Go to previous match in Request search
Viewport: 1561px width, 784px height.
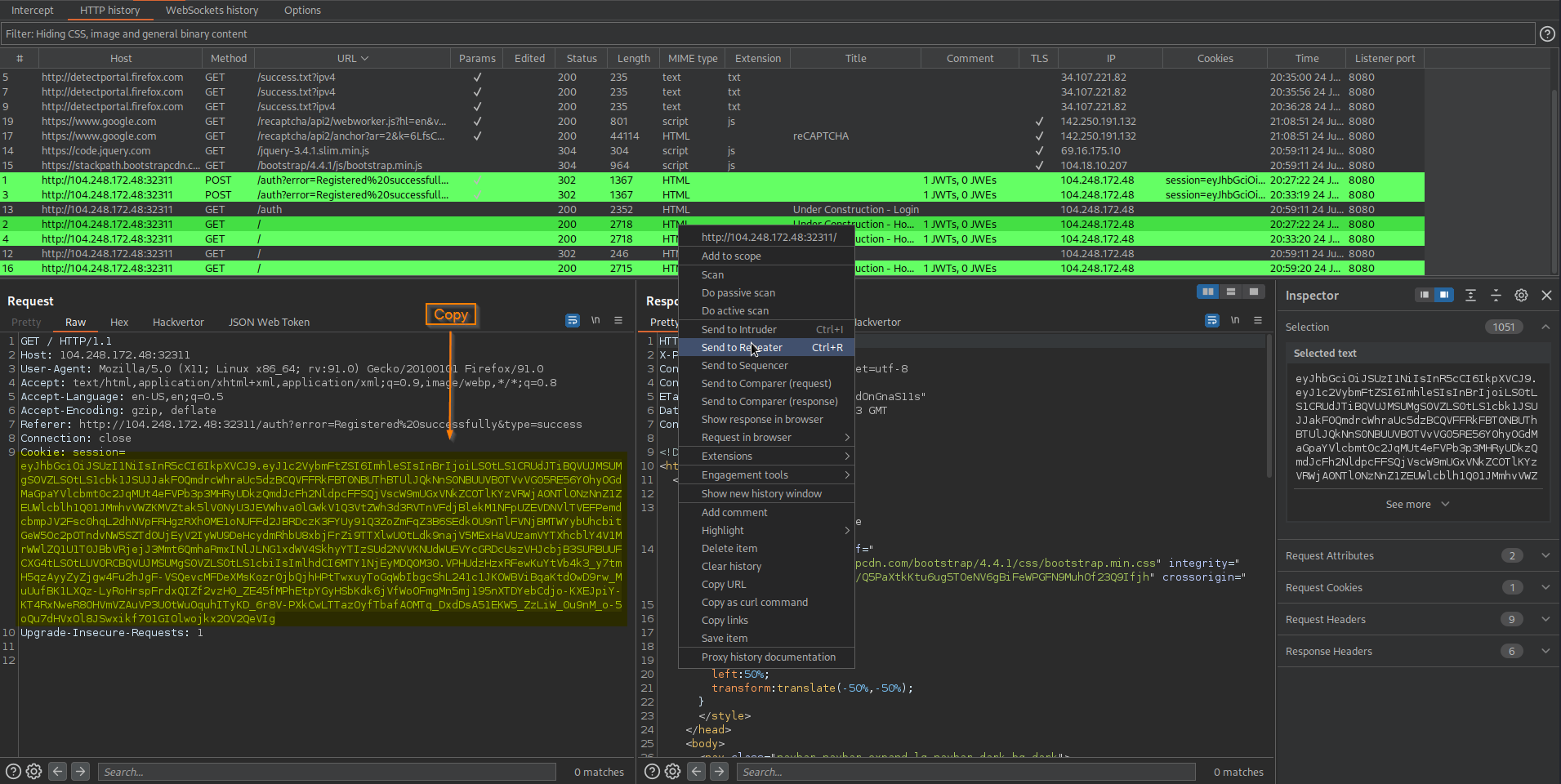click(x=57, y=771)
